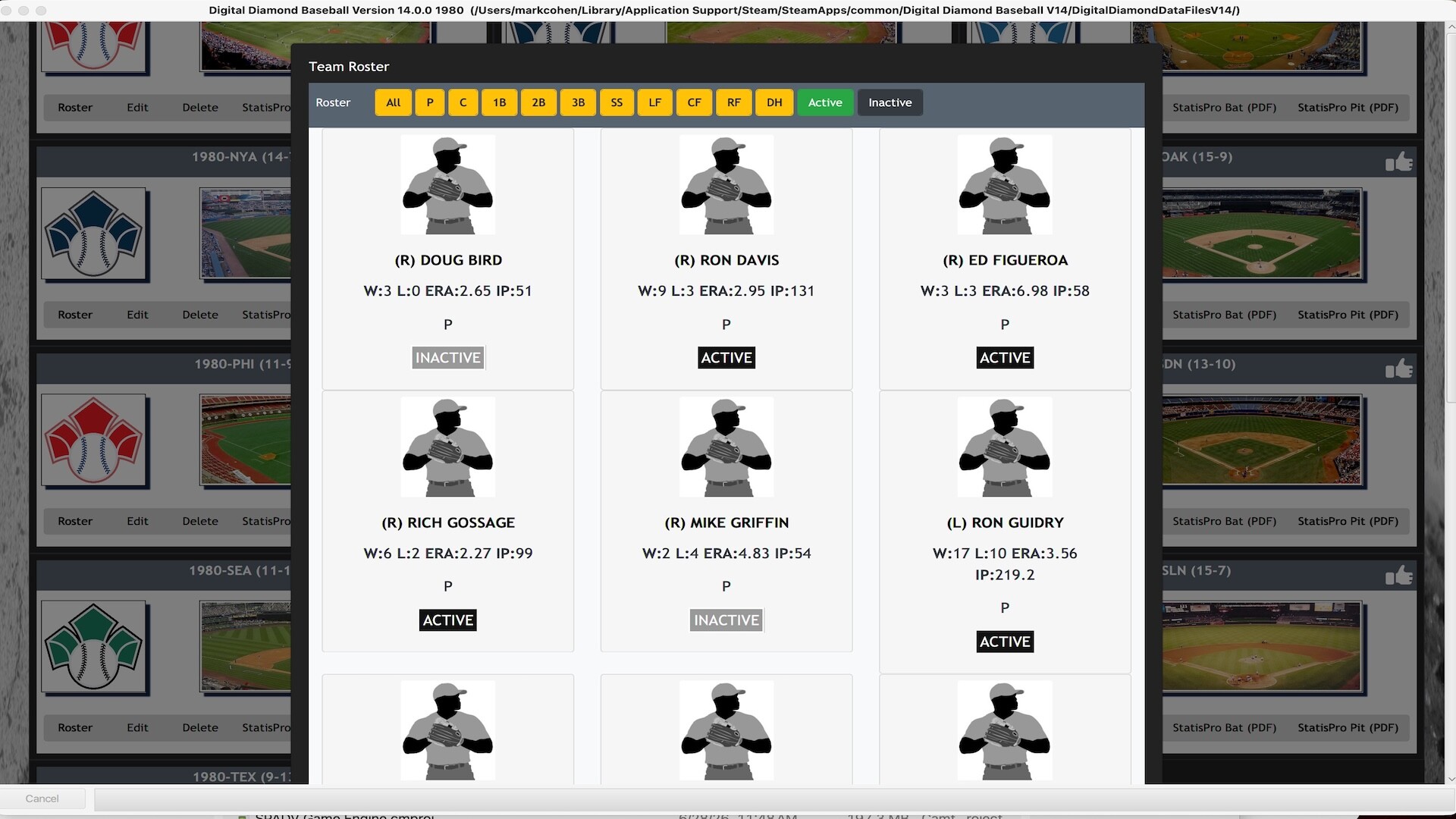This screenshot has width=1456, height=819.
Task: Click the 1980-PHI team red logo
Action: click(x=94, y=441)
